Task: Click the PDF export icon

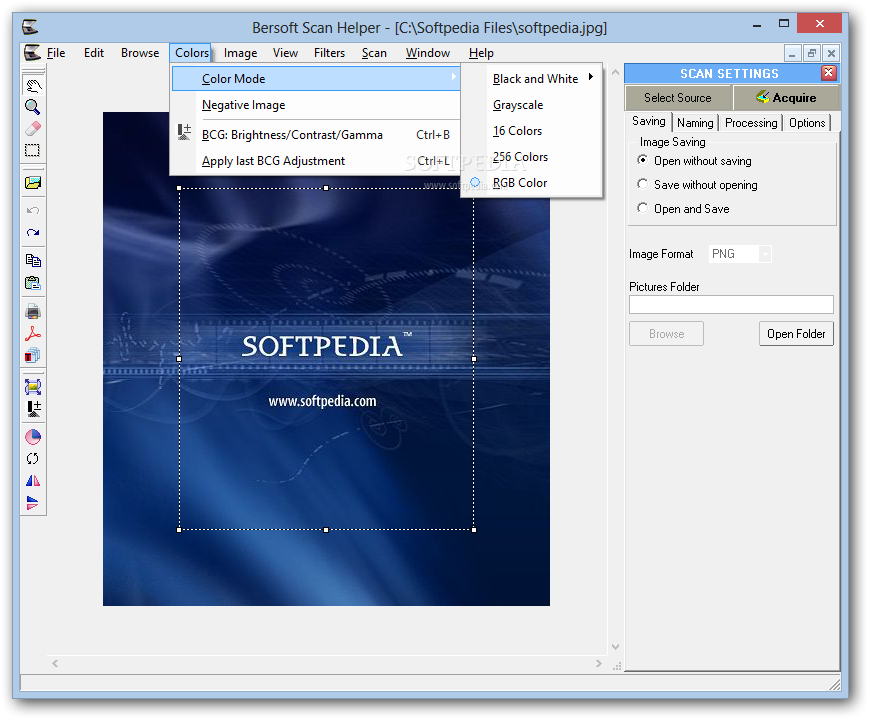Action: (33, 333)
